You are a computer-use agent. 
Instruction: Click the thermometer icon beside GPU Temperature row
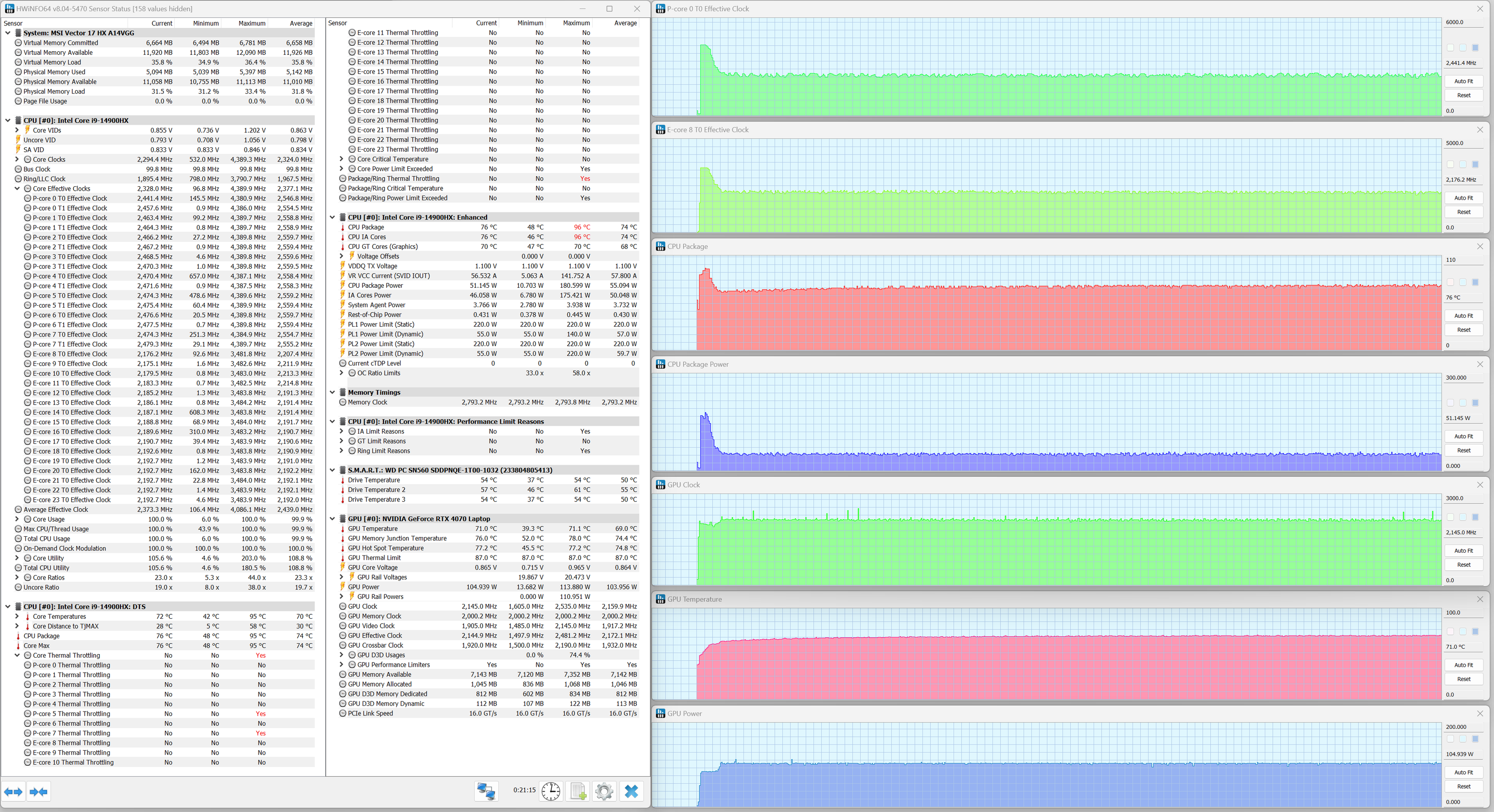pos(343,529)
